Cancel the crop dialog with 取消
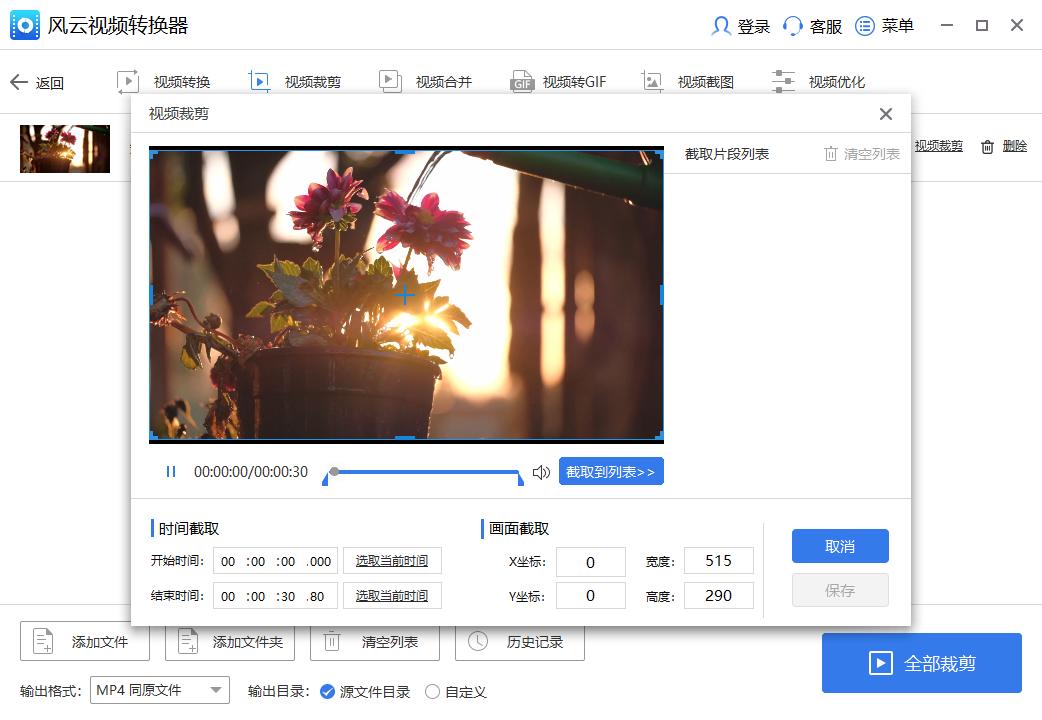Viewport: 1042px width, 720px height. coord(840,546)
